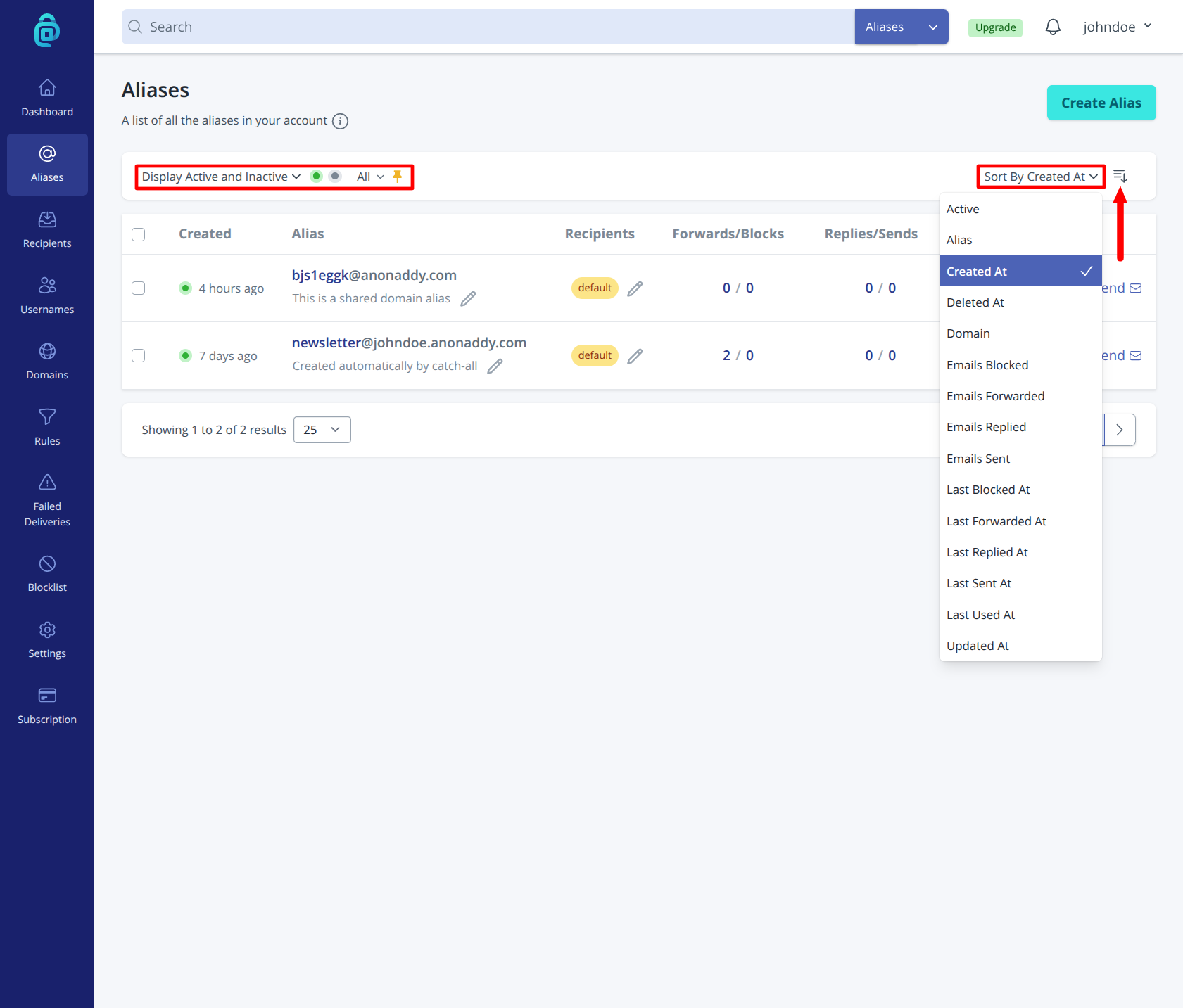
Task: Click the Upgrade badge
Action: (995, 27)
